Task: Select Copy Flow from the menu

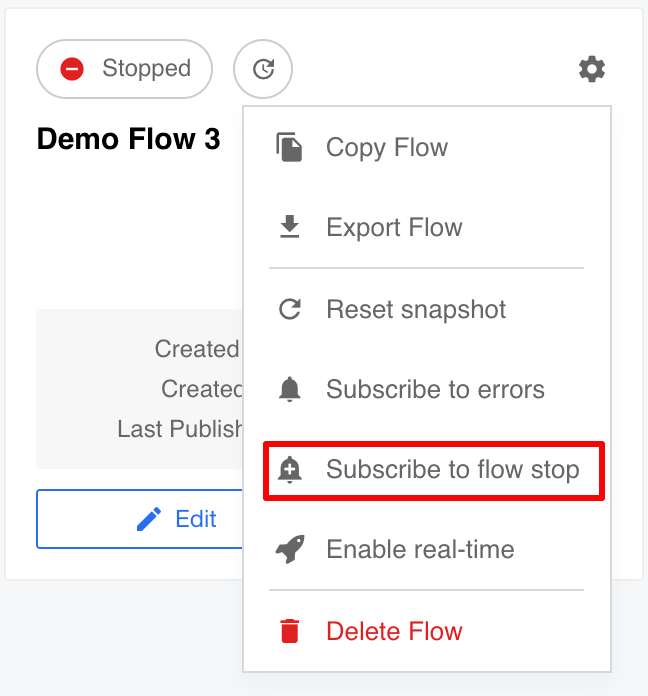Action: click(427, 147)
